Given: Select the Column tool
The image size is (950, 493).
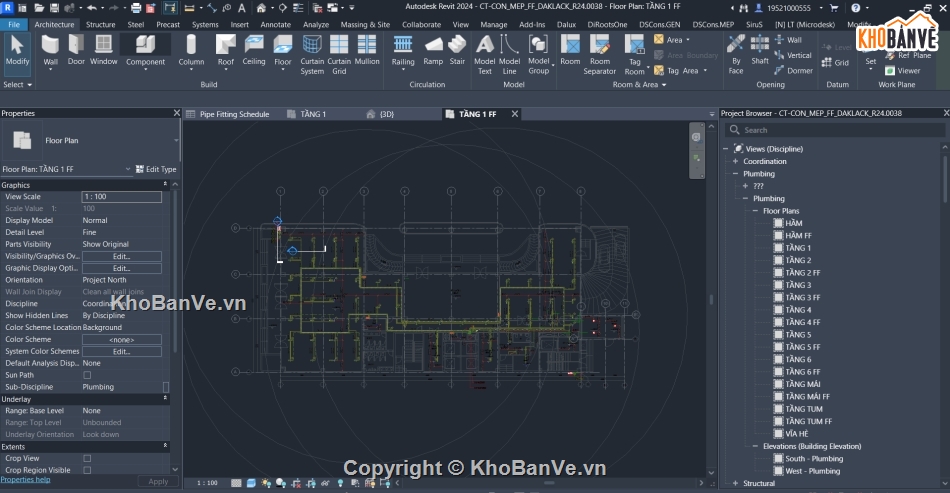Looking at the screenshot, I should point(191,52).
